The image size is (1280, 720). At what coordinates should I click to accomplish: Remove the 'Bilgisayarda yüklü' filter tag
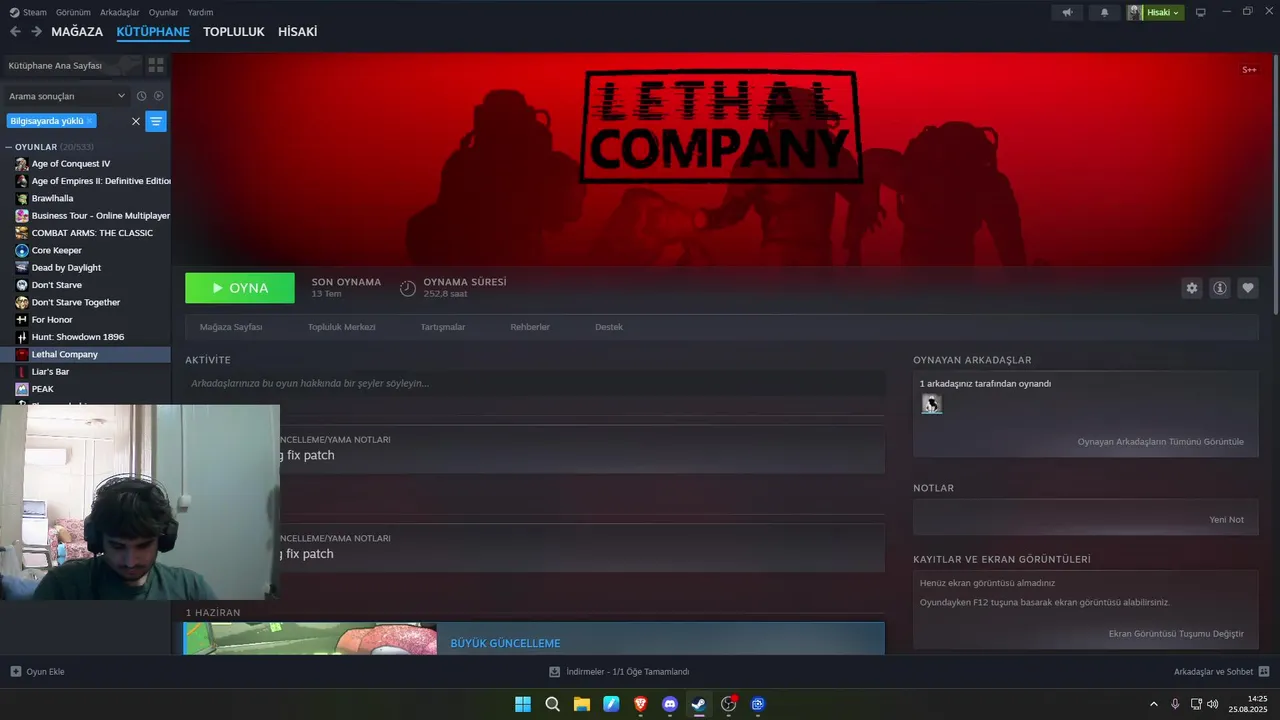click(x=89, y=121)
